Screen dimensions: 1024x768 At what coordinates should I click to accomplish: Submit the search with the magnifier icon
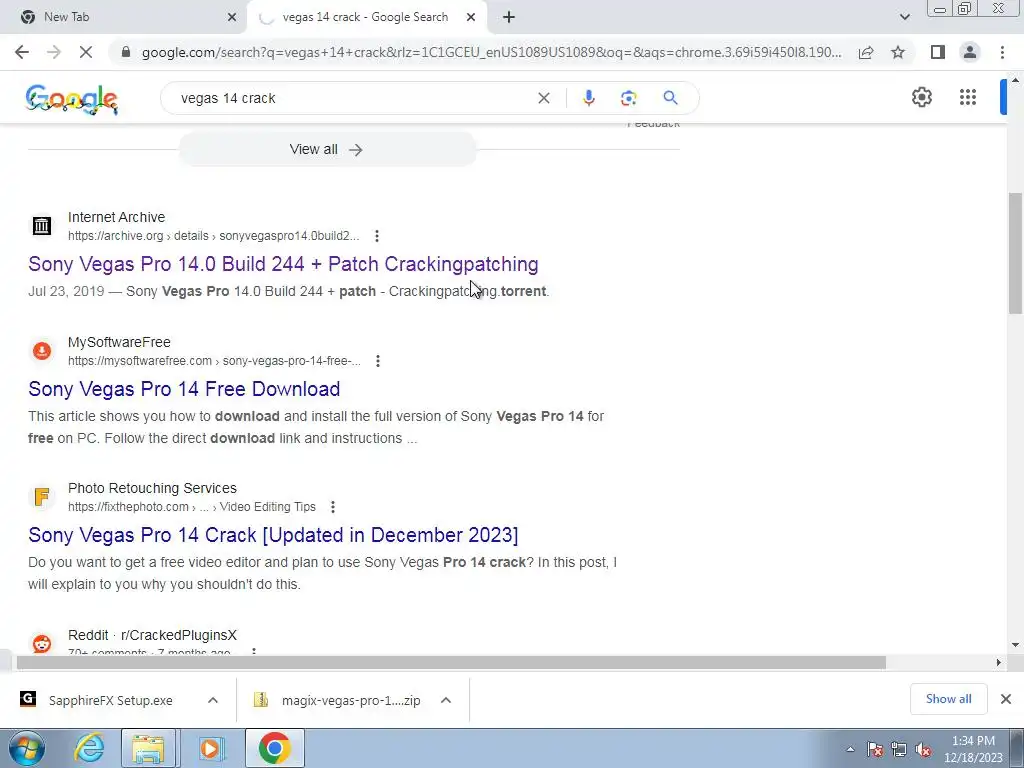(670, 98)
